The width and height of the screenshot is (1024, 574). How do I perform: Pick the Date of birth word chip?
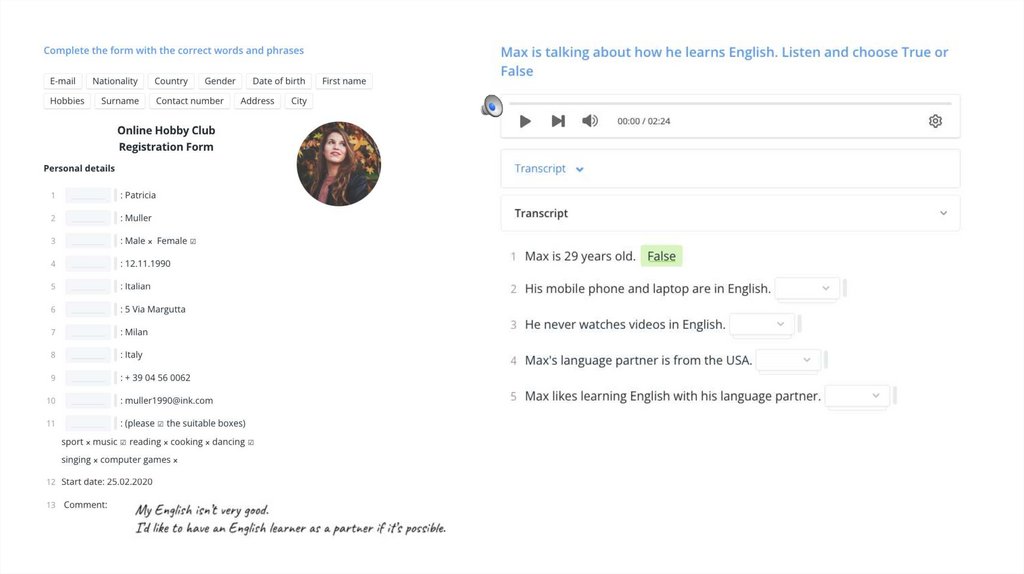pos(279,81)
